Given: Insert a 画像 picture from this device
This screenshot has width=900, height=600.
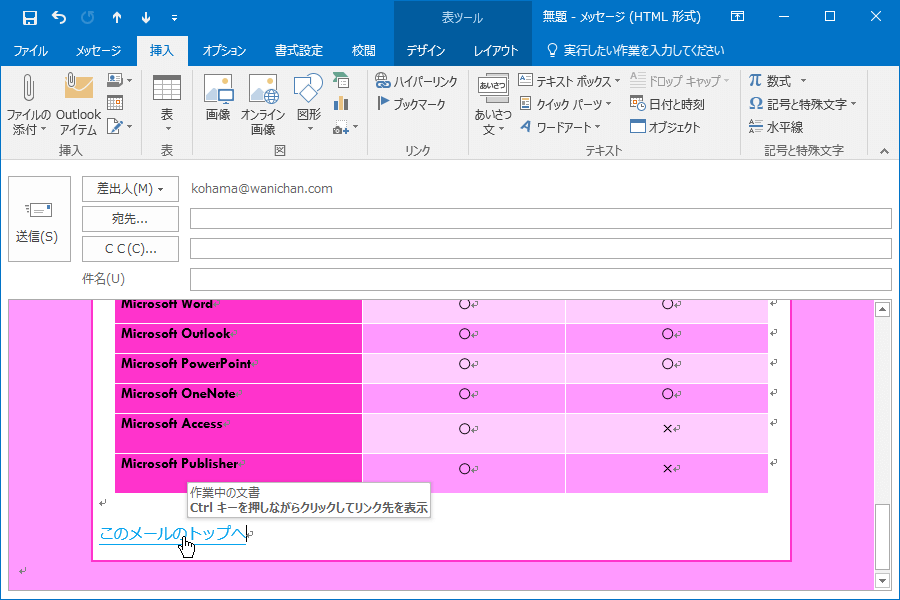Looking at the screenshot, I should (x=218, y=98).
